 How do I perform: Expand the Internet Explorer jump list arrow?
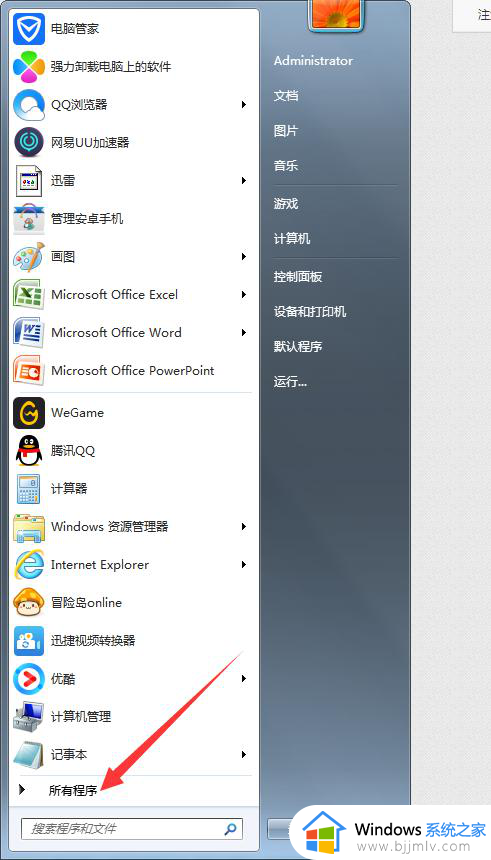tap(244, 564)
